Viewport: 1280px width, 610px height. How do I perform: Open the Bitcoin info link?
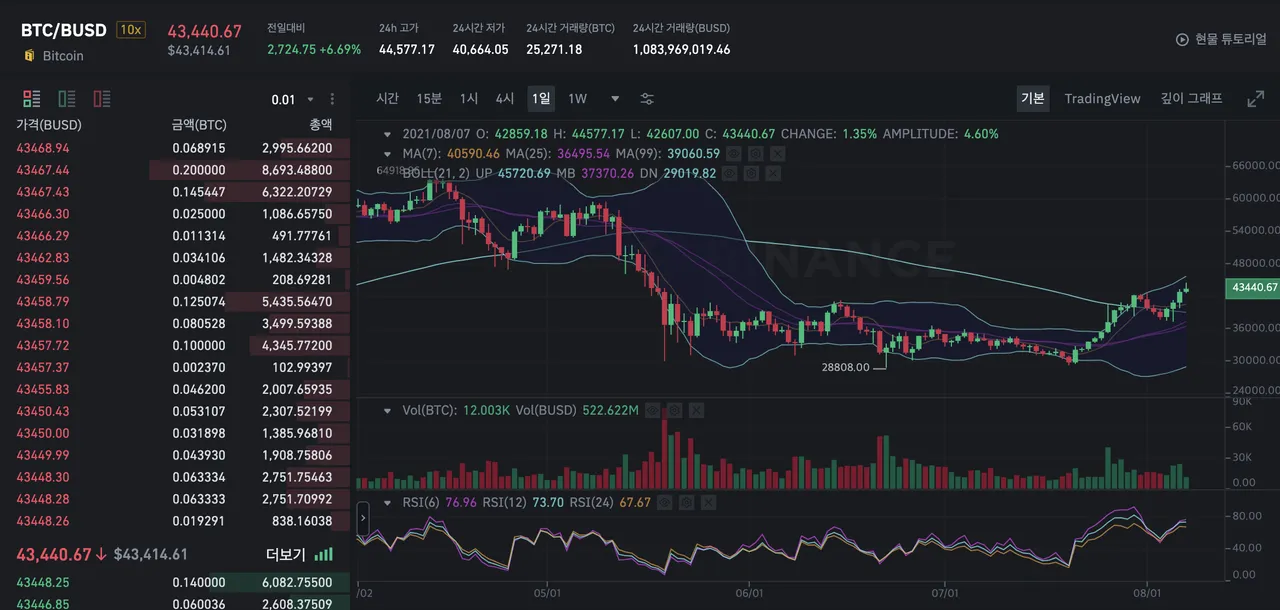63,56
